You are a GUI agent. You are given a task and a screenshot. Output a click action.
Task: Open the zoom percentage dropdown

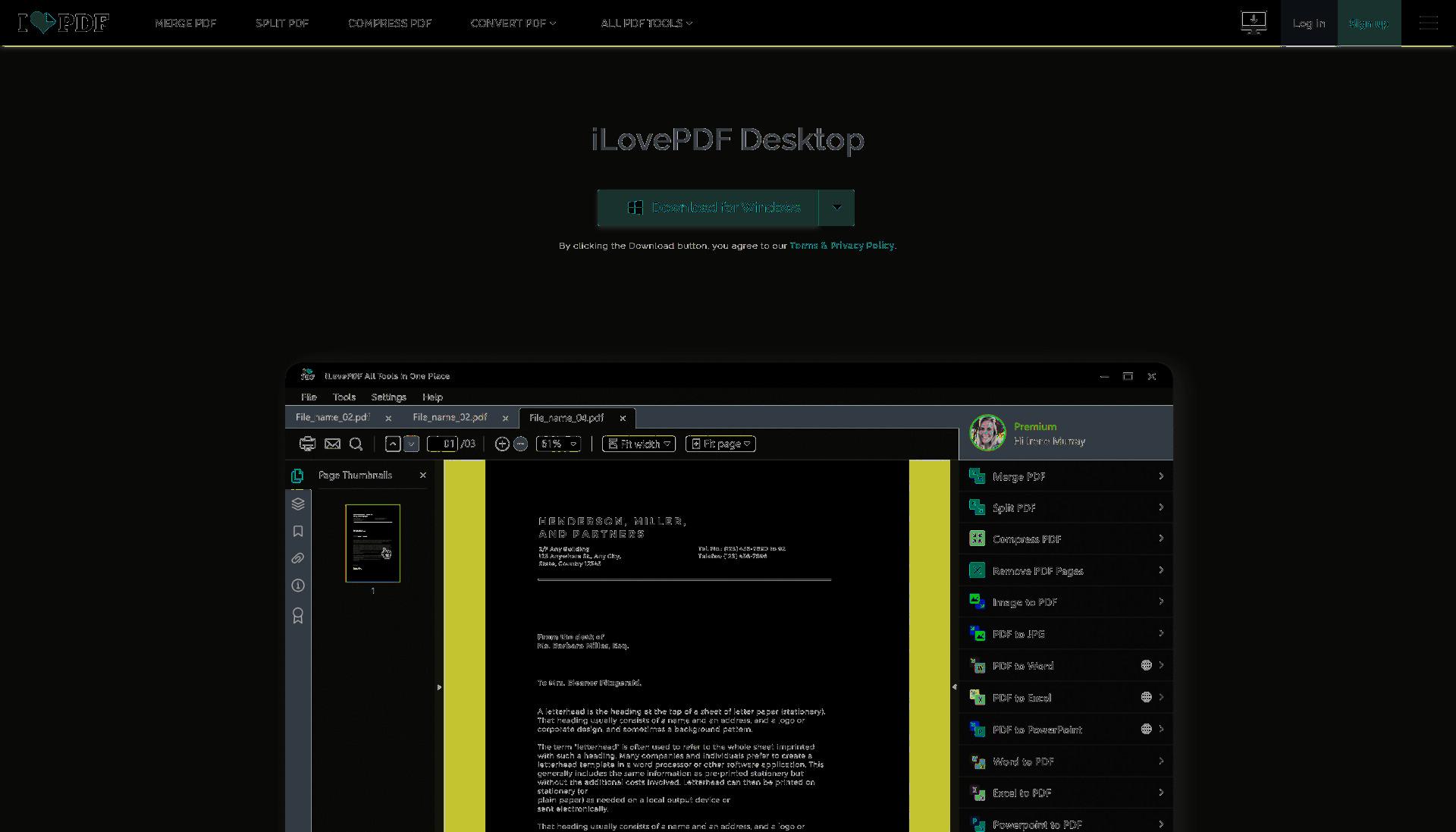pos(558,444)
